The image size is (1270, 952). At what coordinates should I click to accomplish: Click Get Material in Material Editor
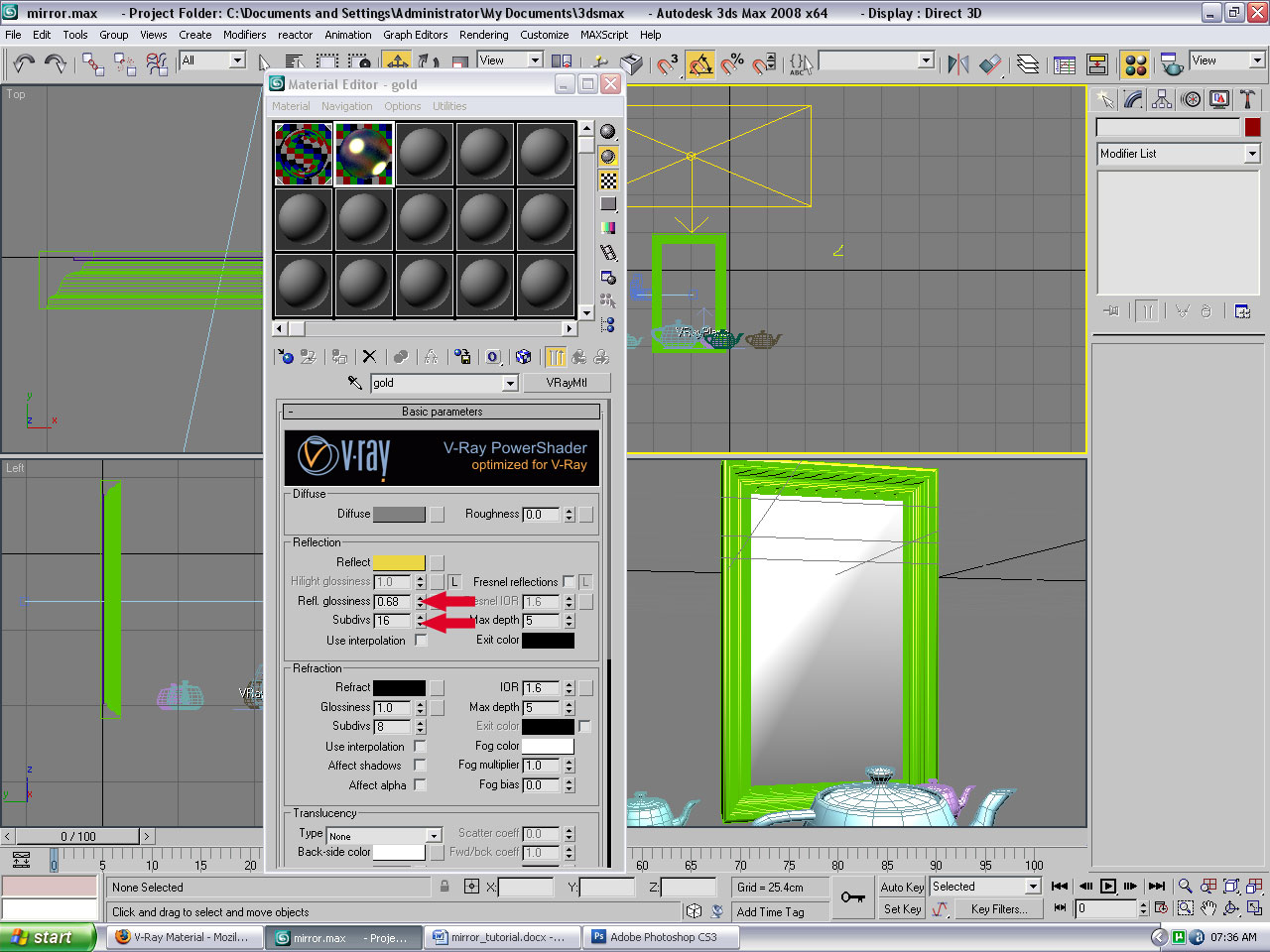click(x=286, y=357)
